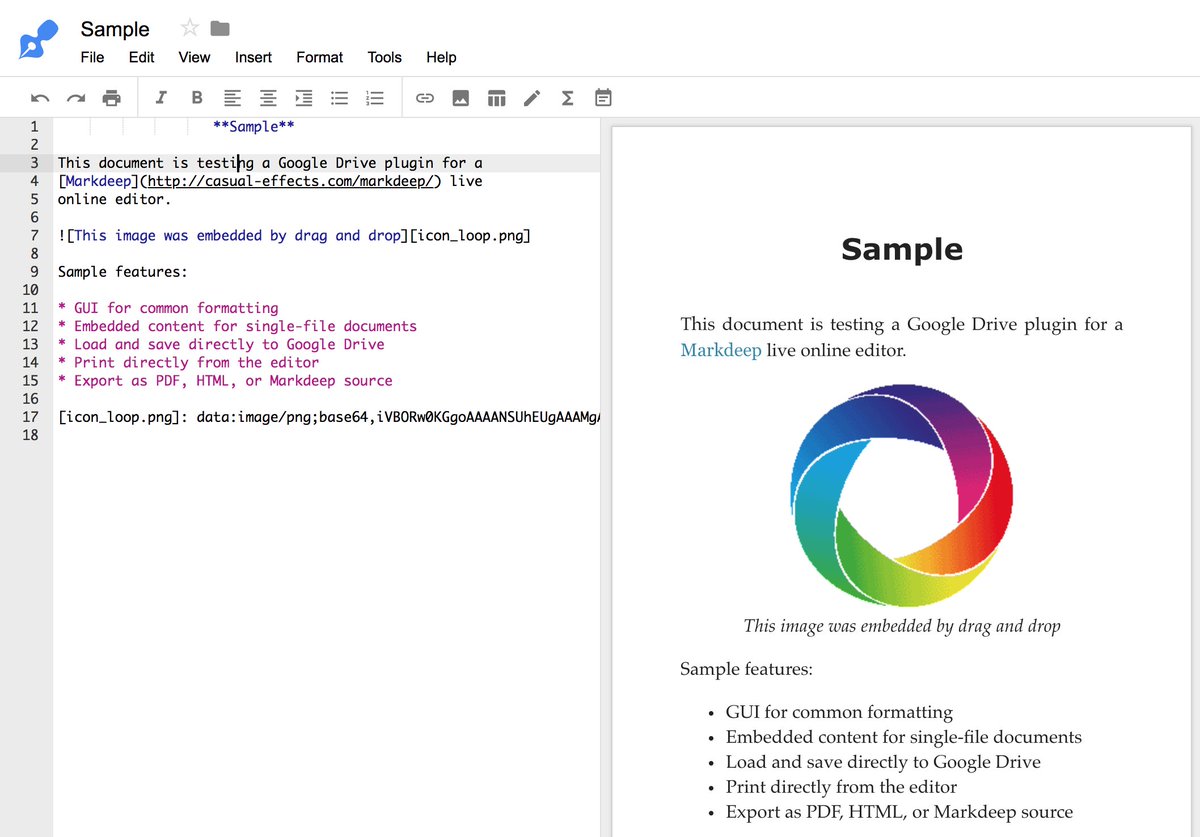The image size is (1200, 837).
Task: Click the italic image caption in the preview
Action: coord(902,626)
